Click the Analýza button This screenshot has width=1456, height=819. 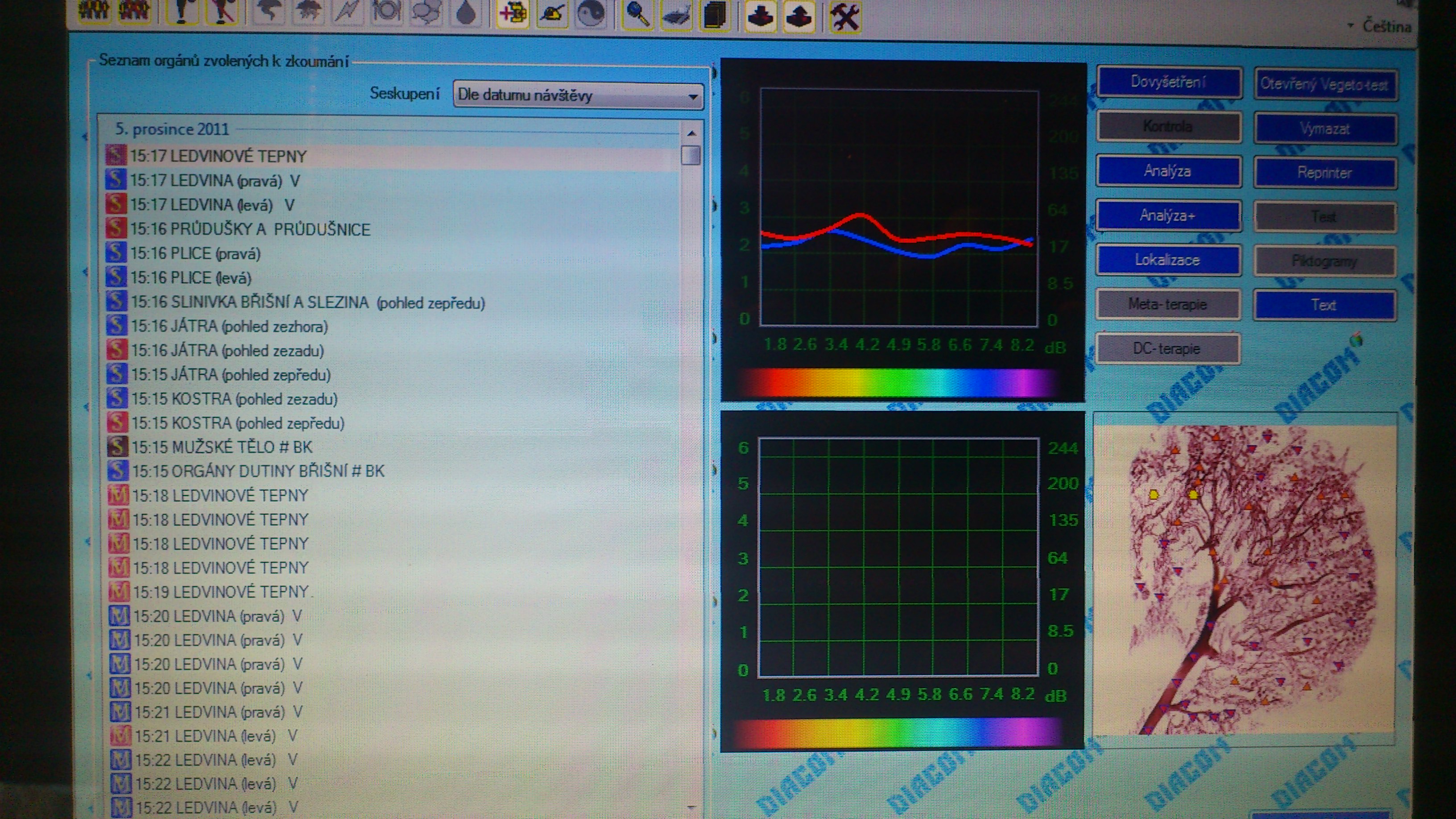[1168, 171]
